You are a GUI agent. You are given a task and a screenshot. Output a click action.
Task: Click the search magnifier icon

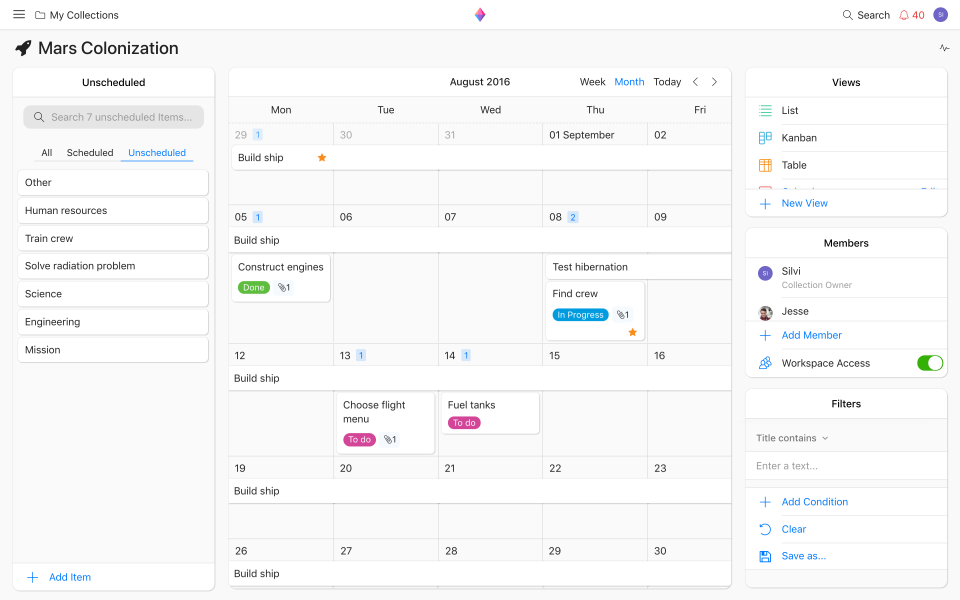[848, 15]
